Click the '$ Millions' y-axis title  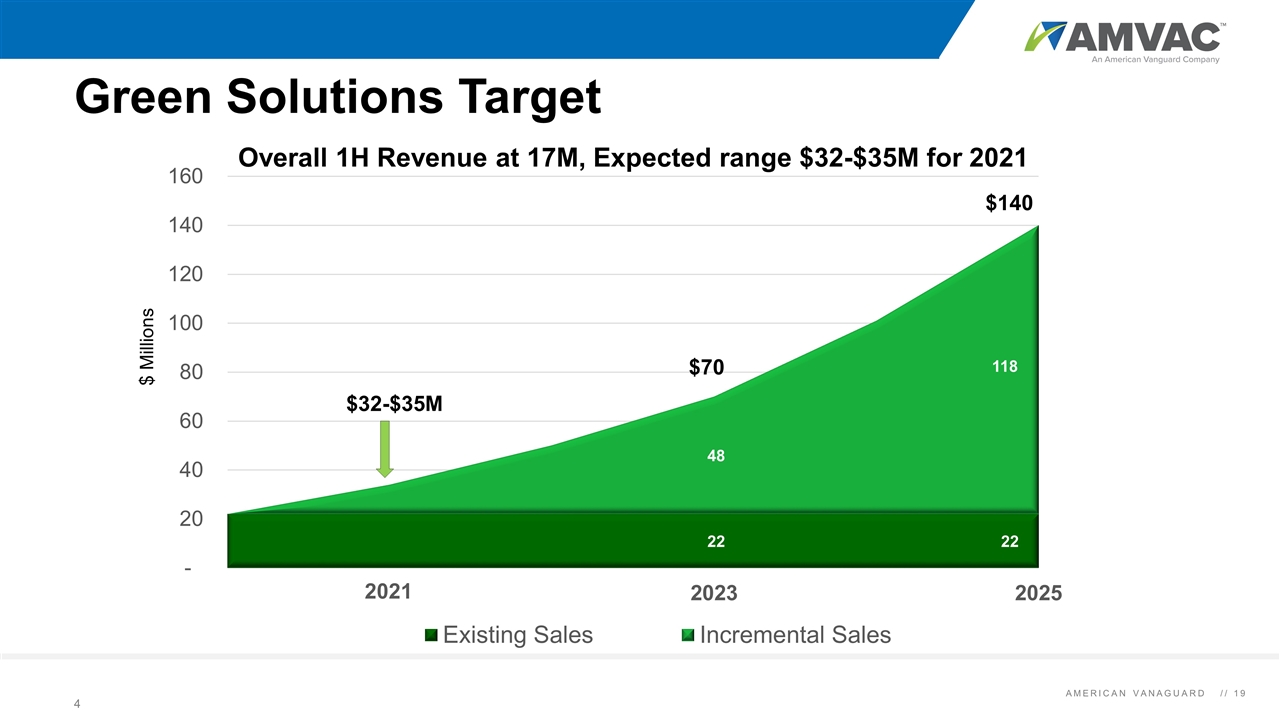tap(149, 345)
